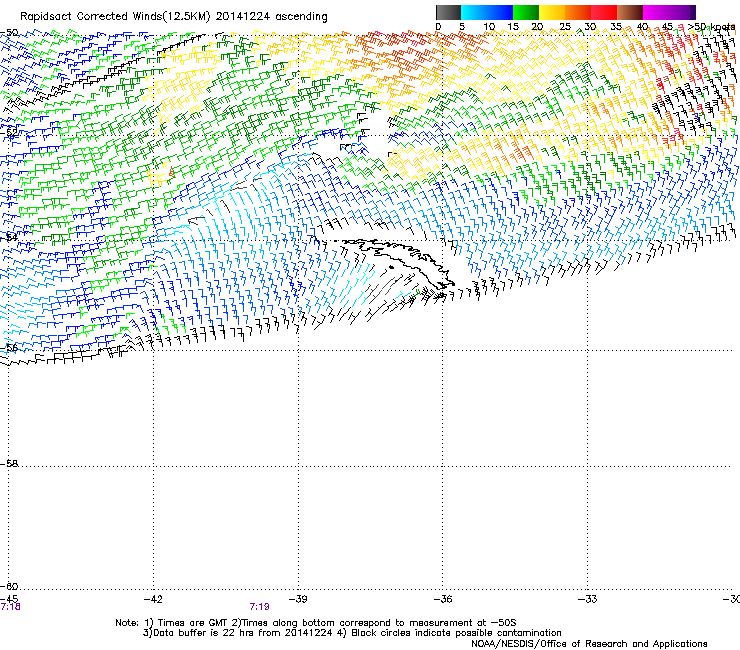Click the brown 35-40 knots color band
The width and height of the screenshot is (740, 650).
pyautogui.click(x=630, y=12)
